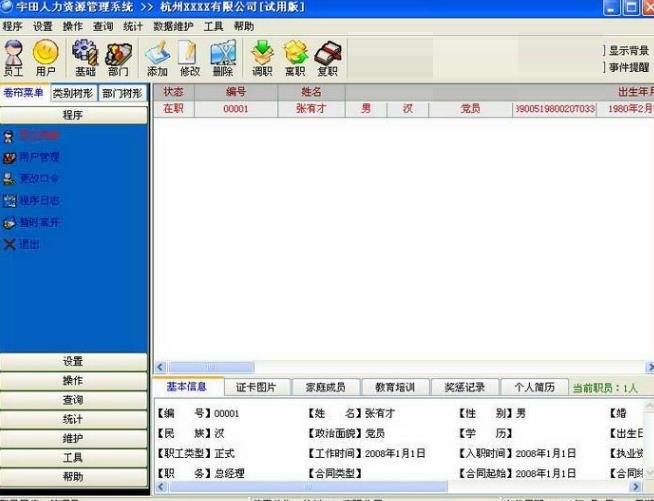Sort by the 出生年月 column header
The image size is (654, 501).
(636, 92)
